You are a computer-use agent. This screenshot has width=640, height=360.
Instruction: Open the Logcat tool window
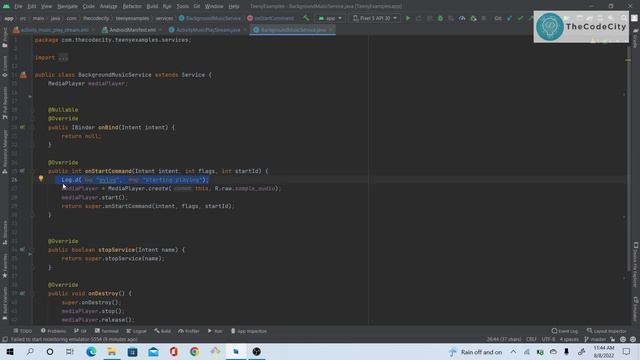(x=136, y=331)
